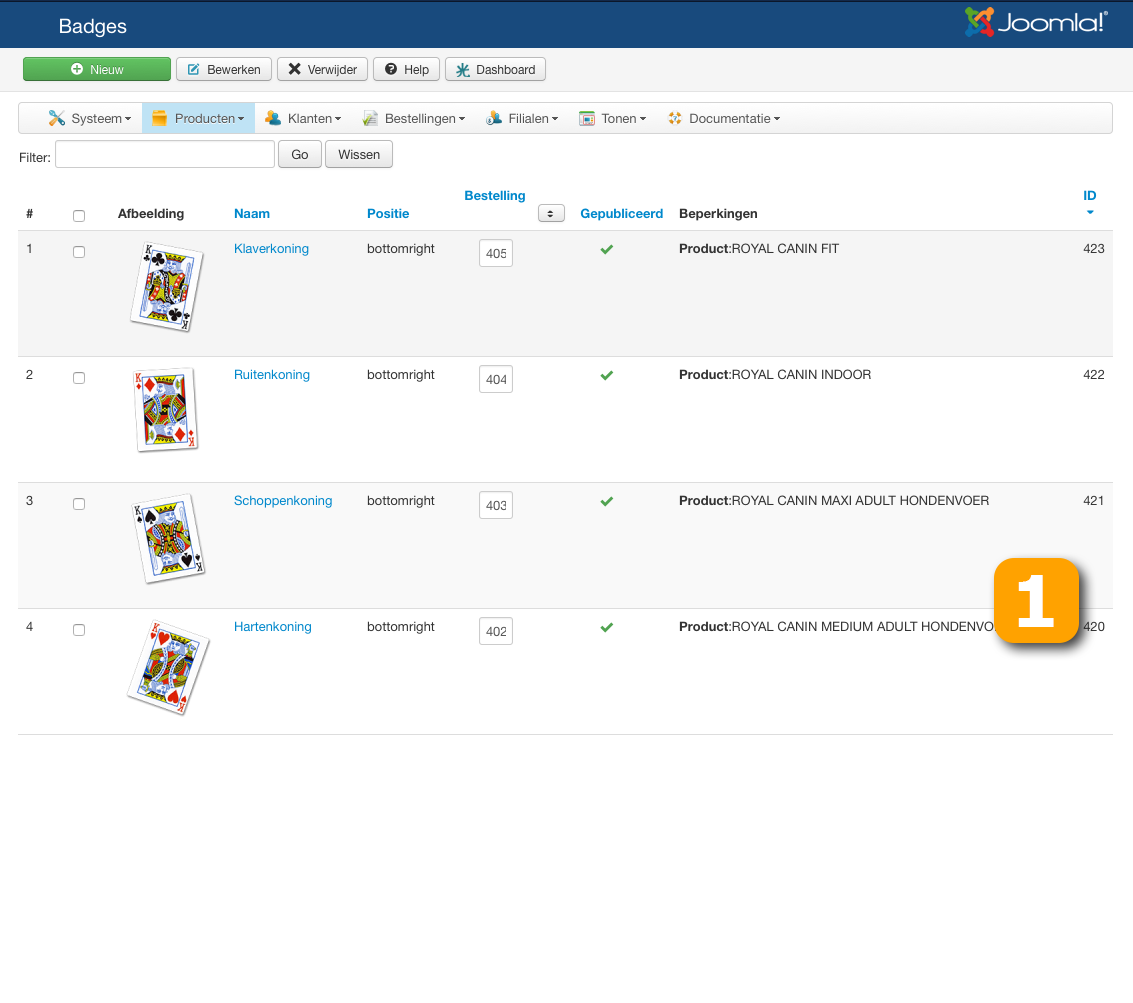Select all rows with header checkbox
The width and height of the screenshot is (1133, 1003).
pos(79,215)
